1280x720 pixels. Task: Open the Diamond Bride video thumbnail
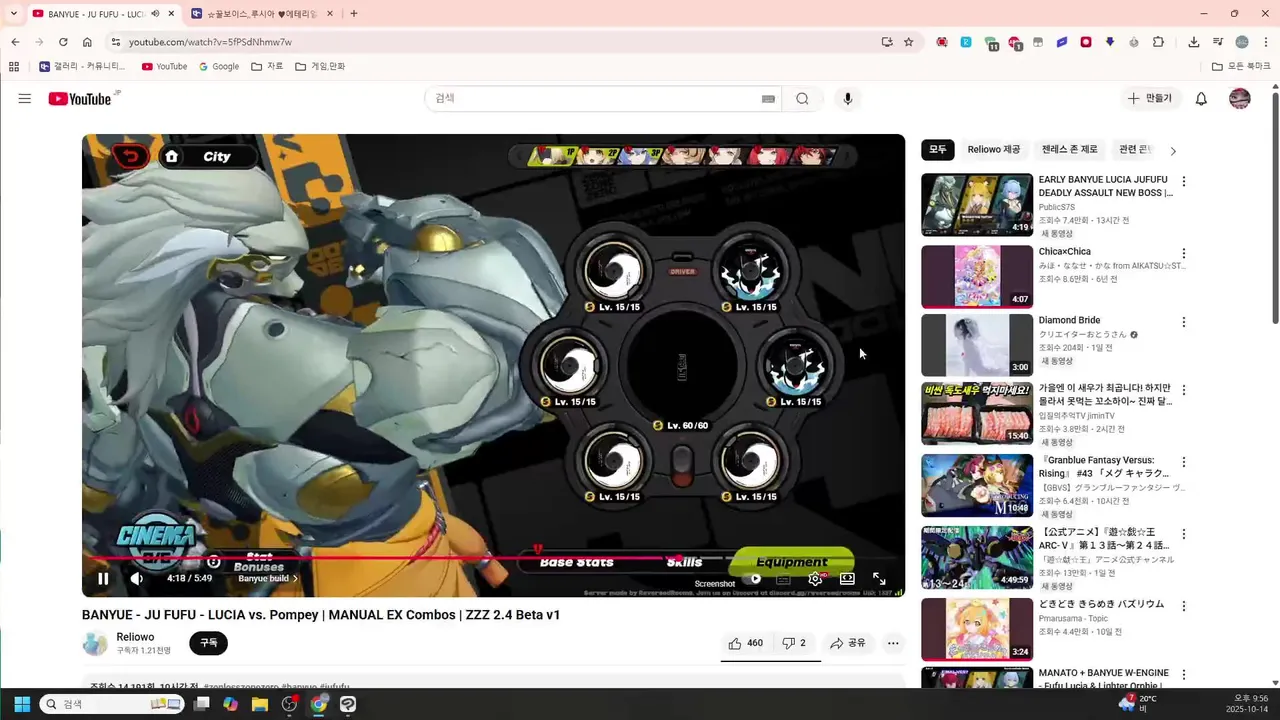click(977, 345)
